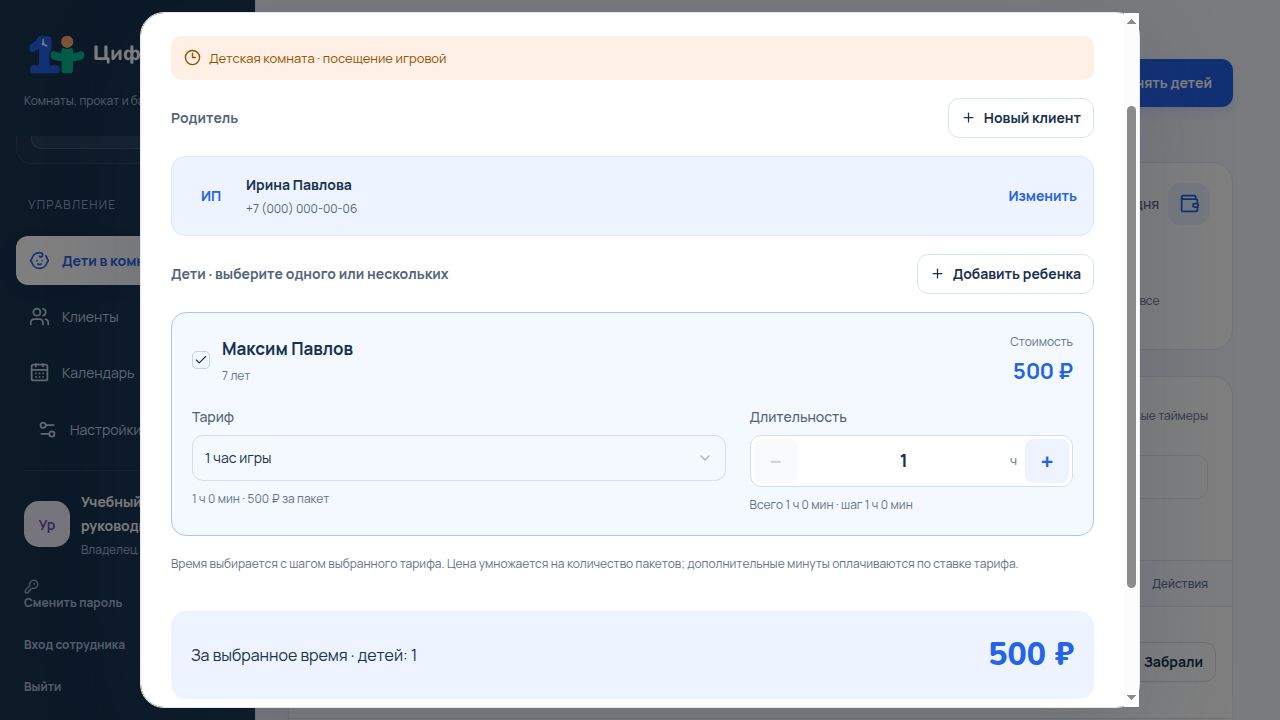Click the child name Максим Павлов
Screen dimensions: 1280x720
point(287,349)
